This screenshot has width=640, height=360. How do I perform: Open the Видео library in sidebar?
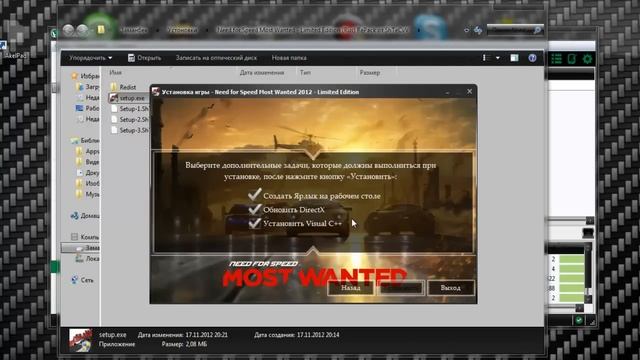[87, 162]
